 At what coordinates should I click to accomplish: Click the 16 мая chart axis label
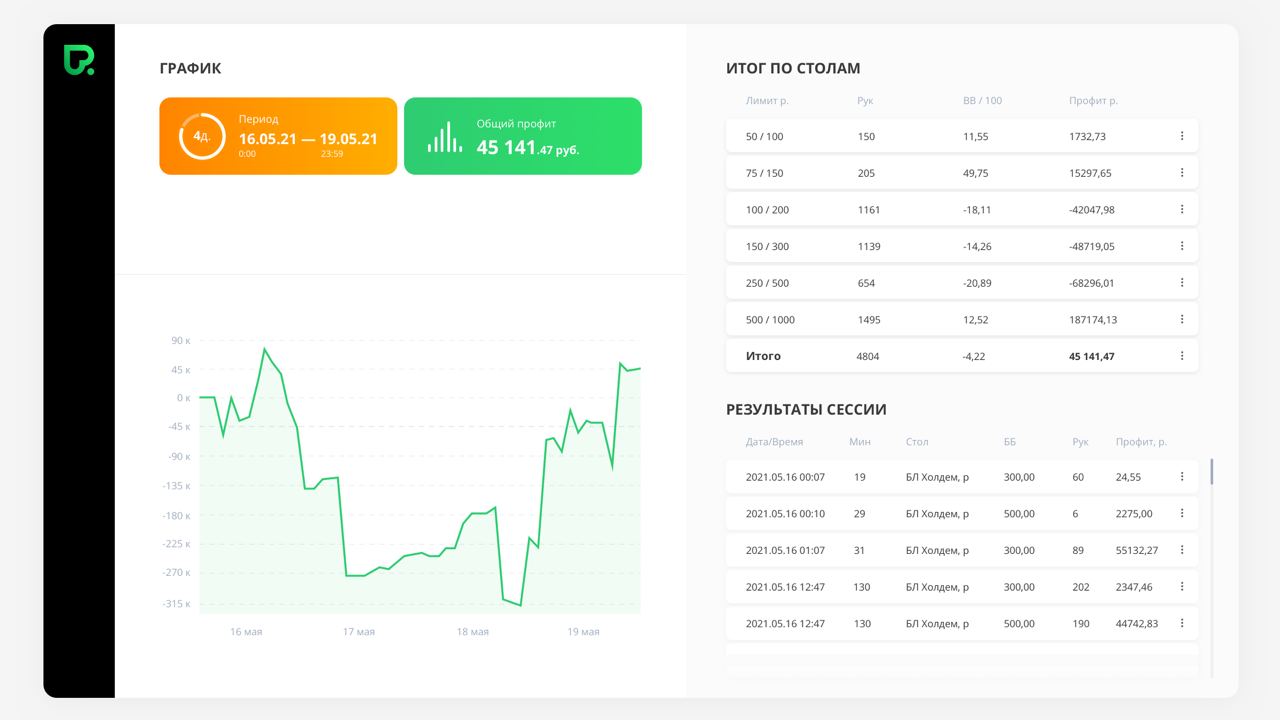[246, 632]
